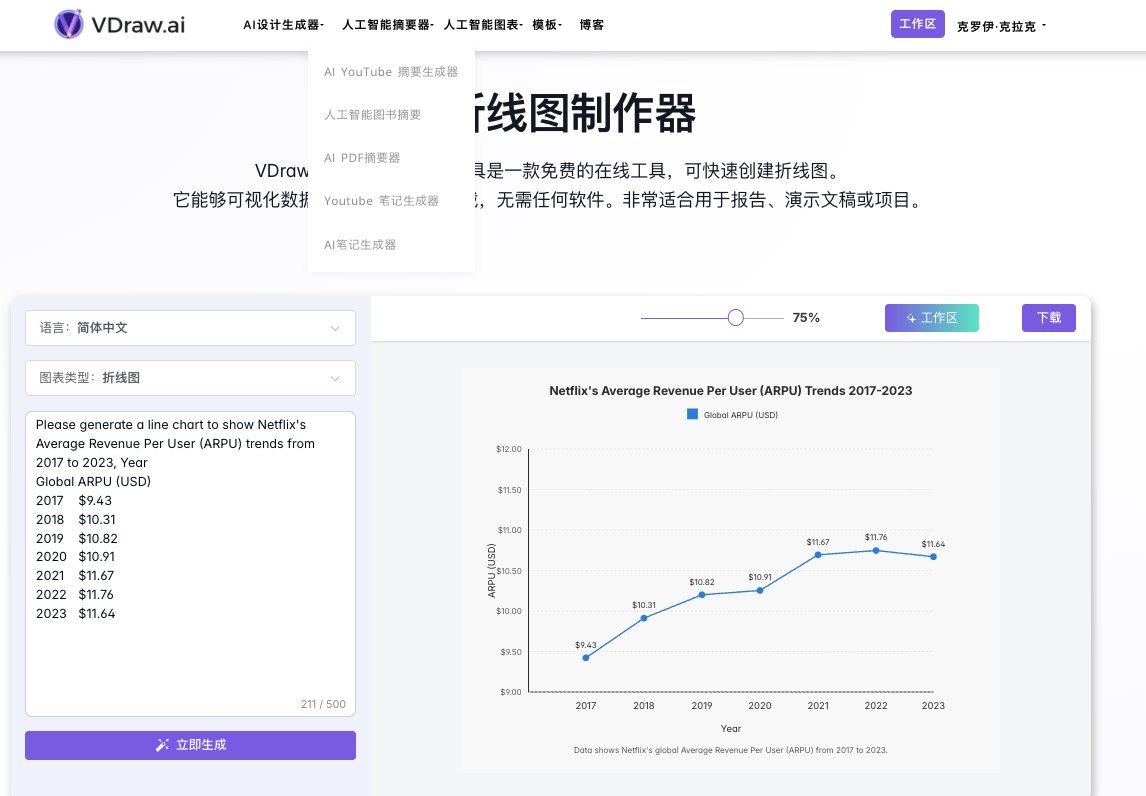This screenshot has width=1146, height=796.
Task: Click the 2020 data point $10.91
Action: click(x=760, y=590)
